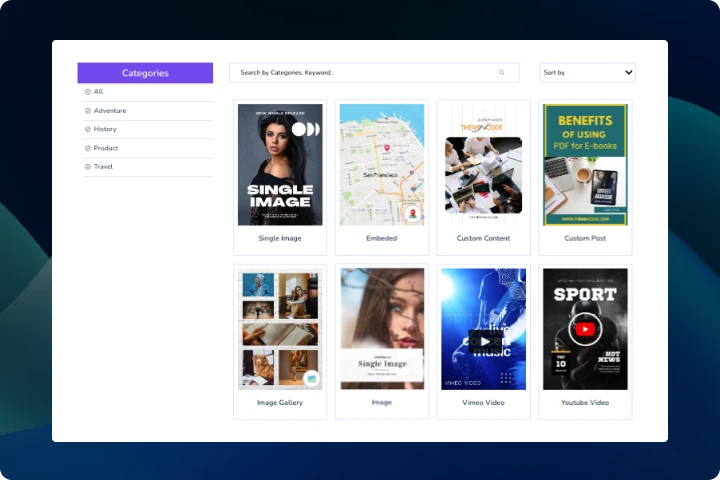Viewport: 720px width, 480px height.
Task: Click the Single Image title link
Action: (280, 238)
